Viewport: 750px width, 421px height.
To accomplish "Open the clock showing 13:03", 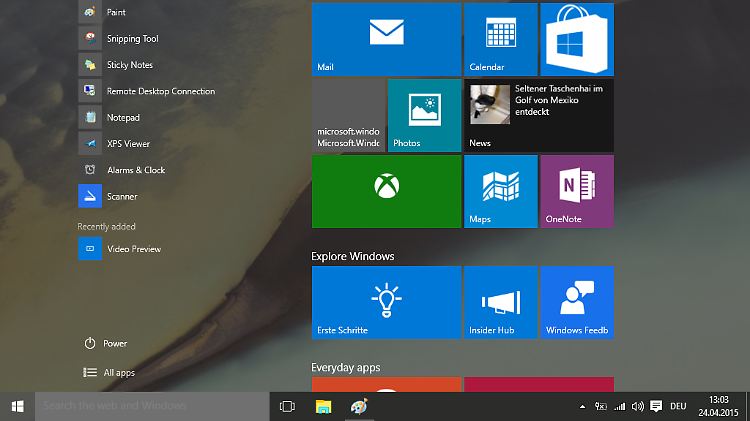I will 718,406.
